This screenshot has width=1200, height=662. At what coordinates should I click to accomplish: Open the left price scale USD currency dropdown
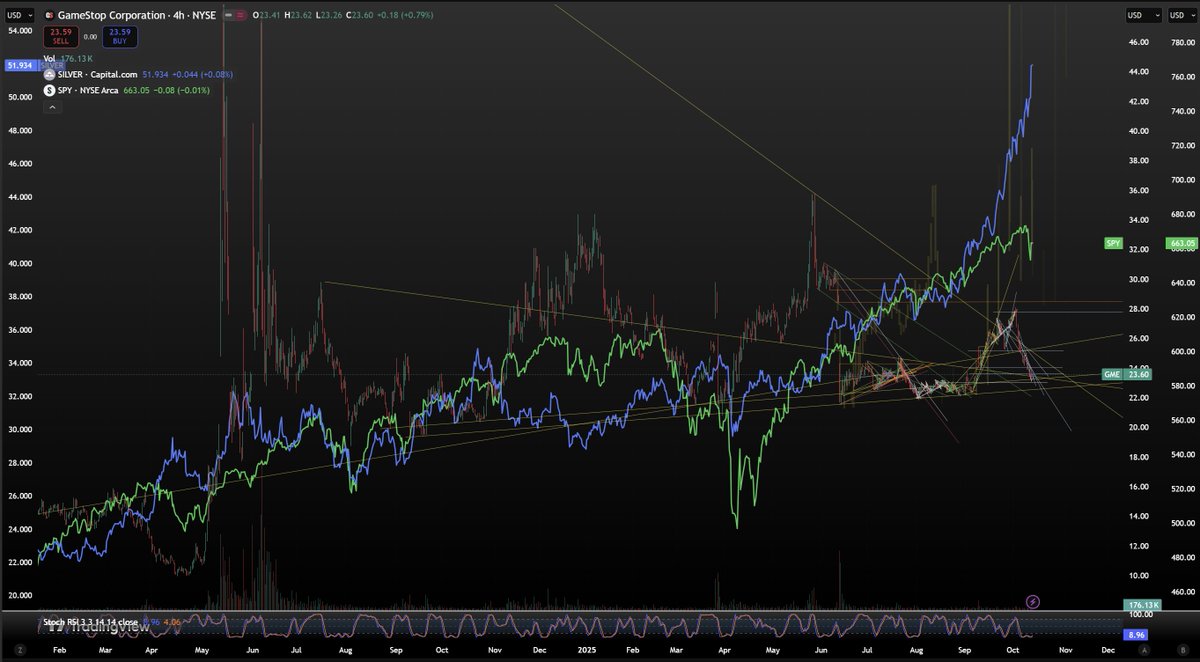[18, 15]
